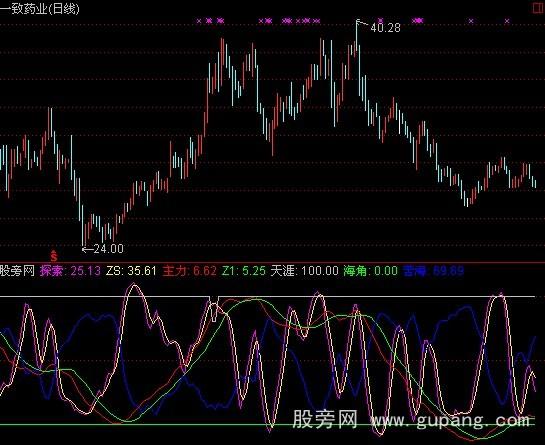
Task: Select the Z1: 5.25 indicator value
Action: pos(244,270)
